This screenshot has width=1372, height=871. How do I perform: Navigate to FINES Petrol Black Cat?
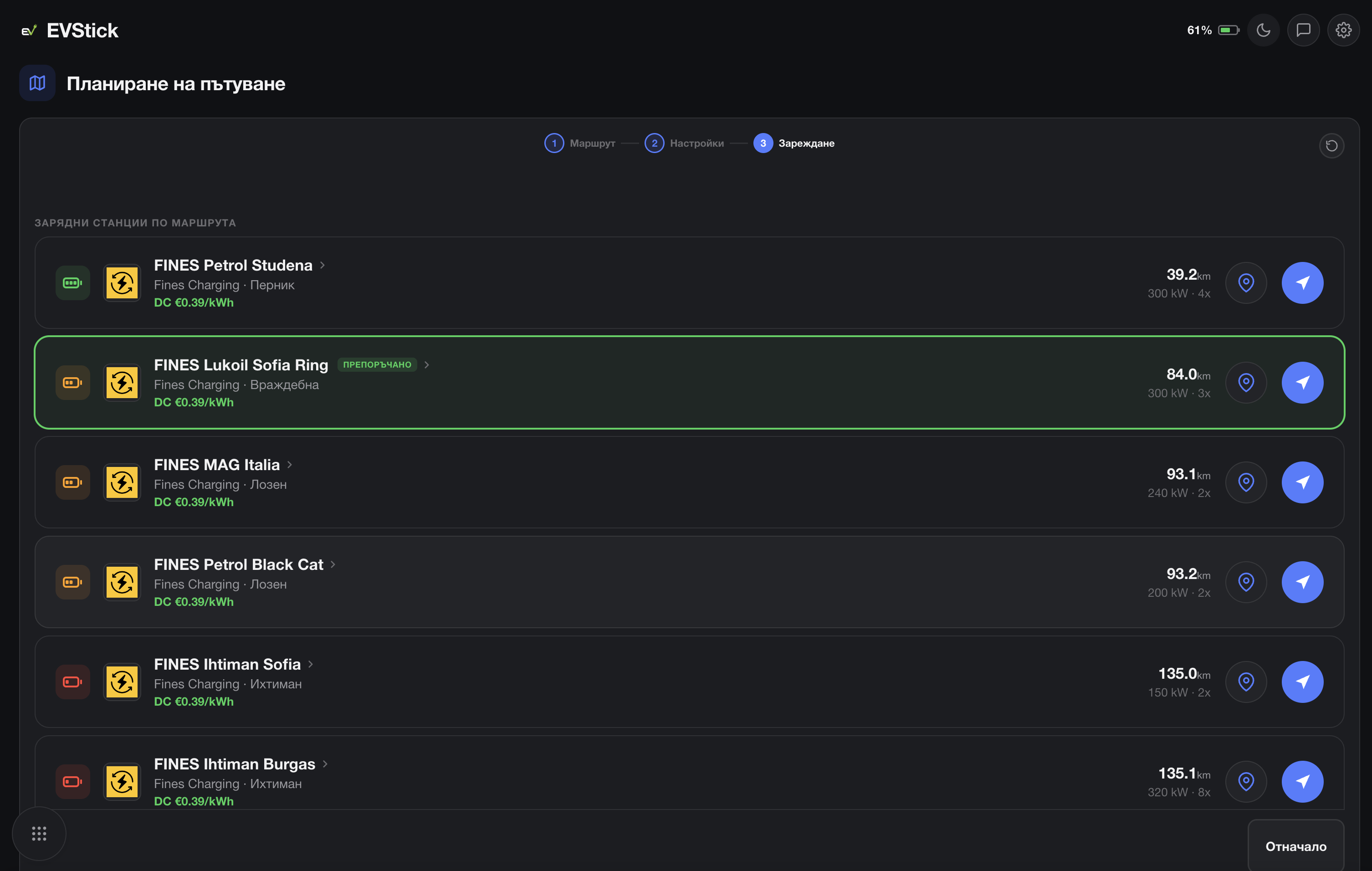tap(1302, 582)
